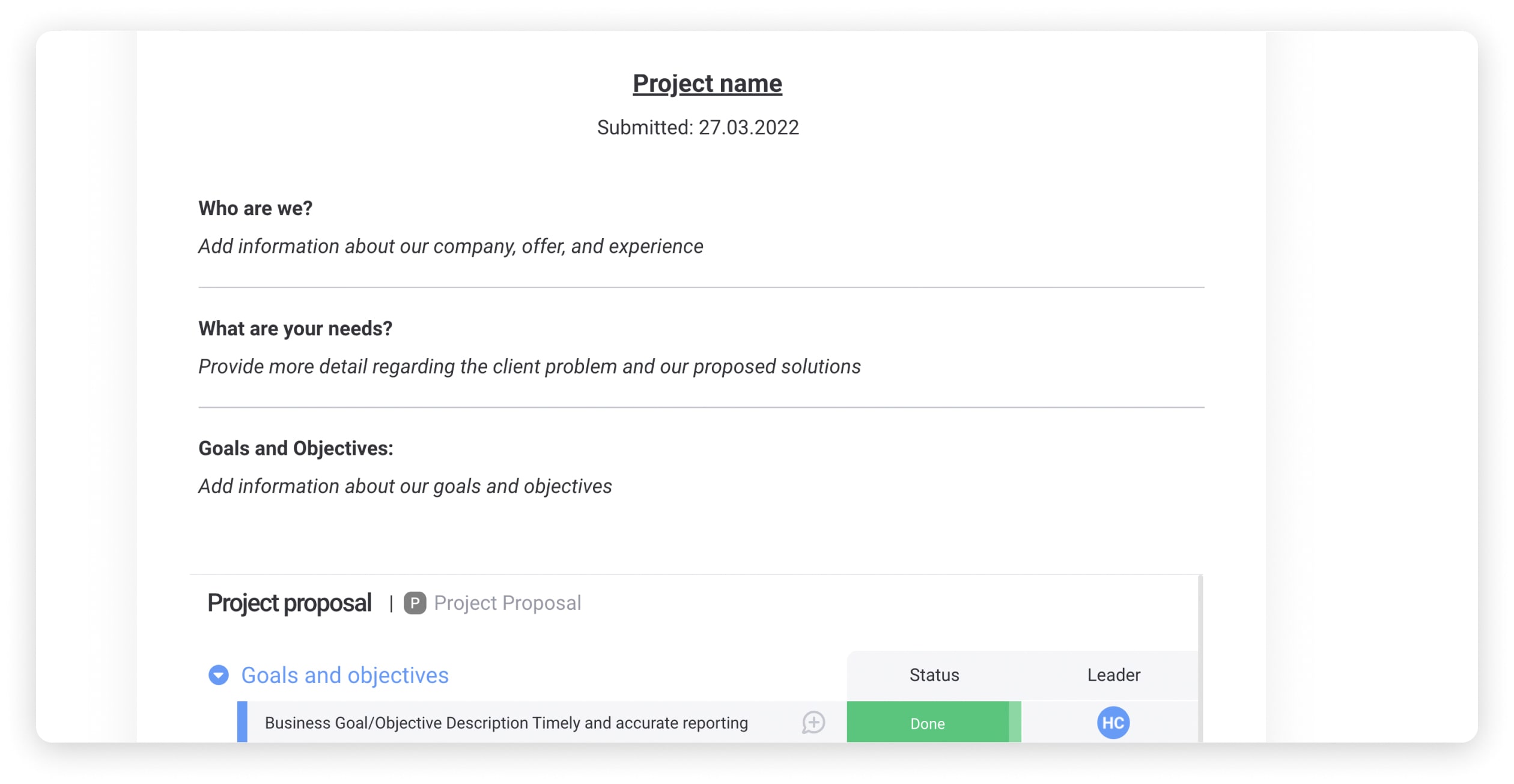The image size is (1514, 784).
Task: Collapse the Goals and objectives group
Action: pos(218,675)
